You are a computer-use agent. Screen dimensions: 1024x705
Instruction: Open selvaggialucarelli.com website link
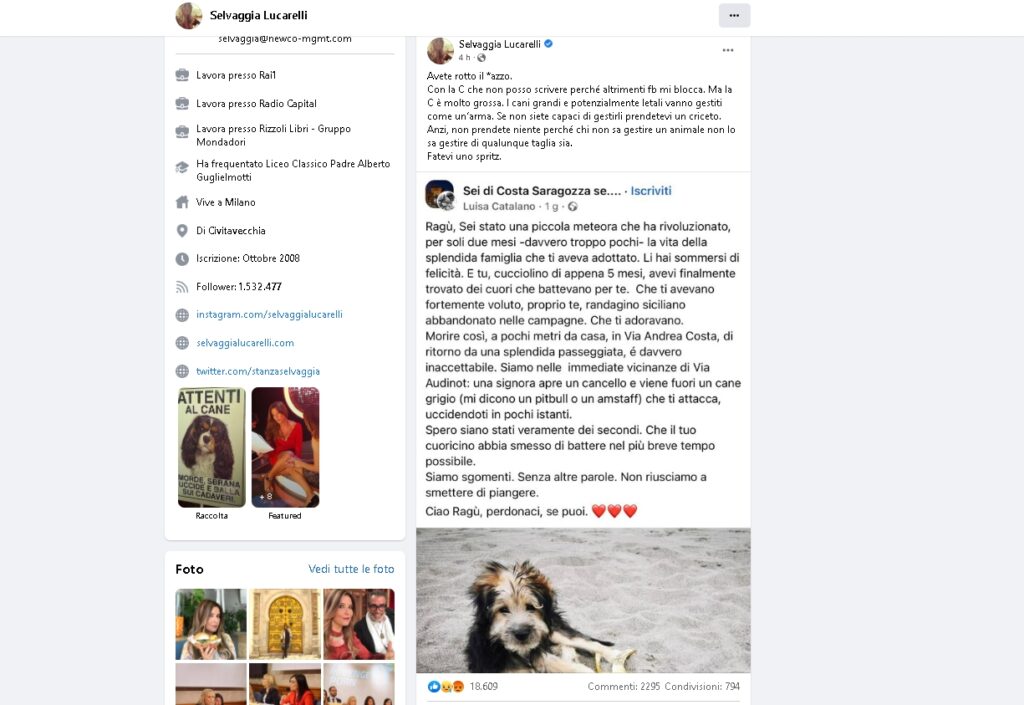click(245, 343)
